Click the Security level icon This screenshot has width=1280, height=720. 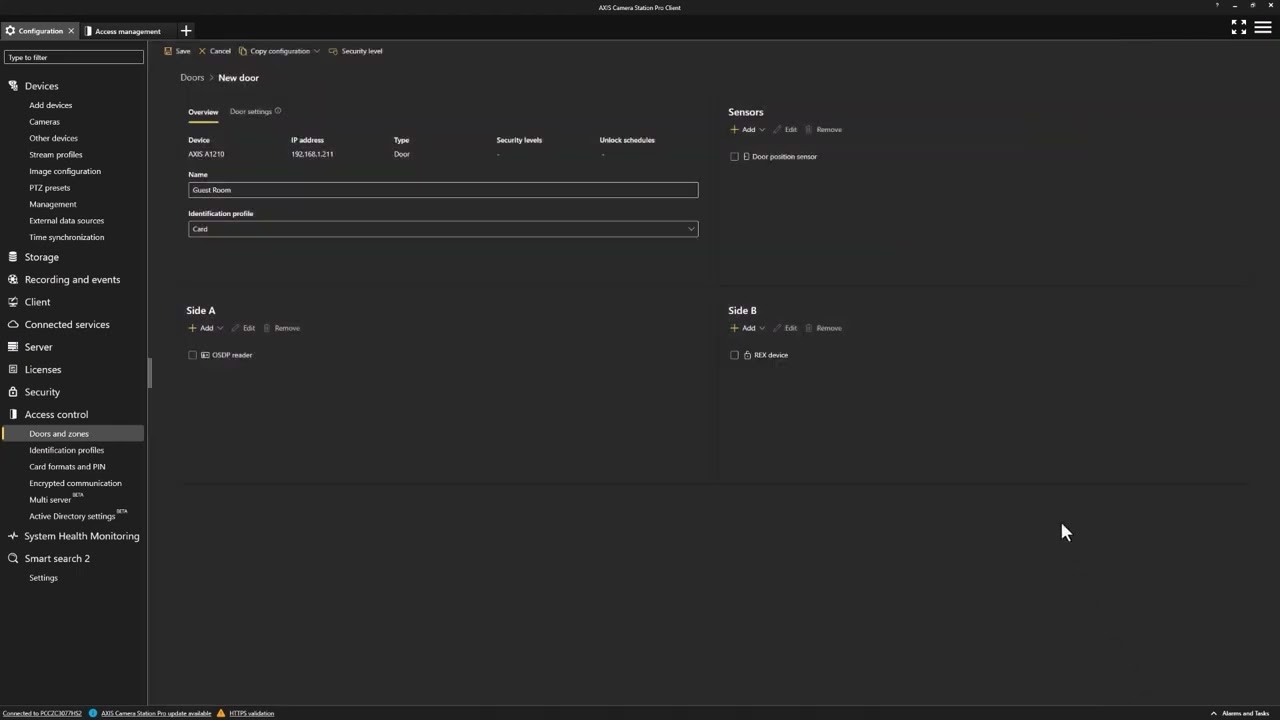point(333,51)
